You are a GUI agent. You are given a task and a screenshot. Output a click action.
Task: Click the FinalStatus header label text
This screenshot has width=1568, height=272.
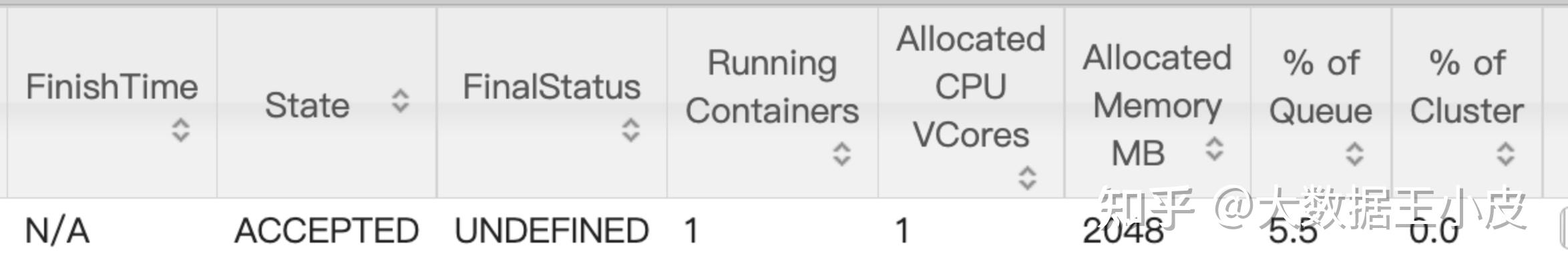click(552, 87)
